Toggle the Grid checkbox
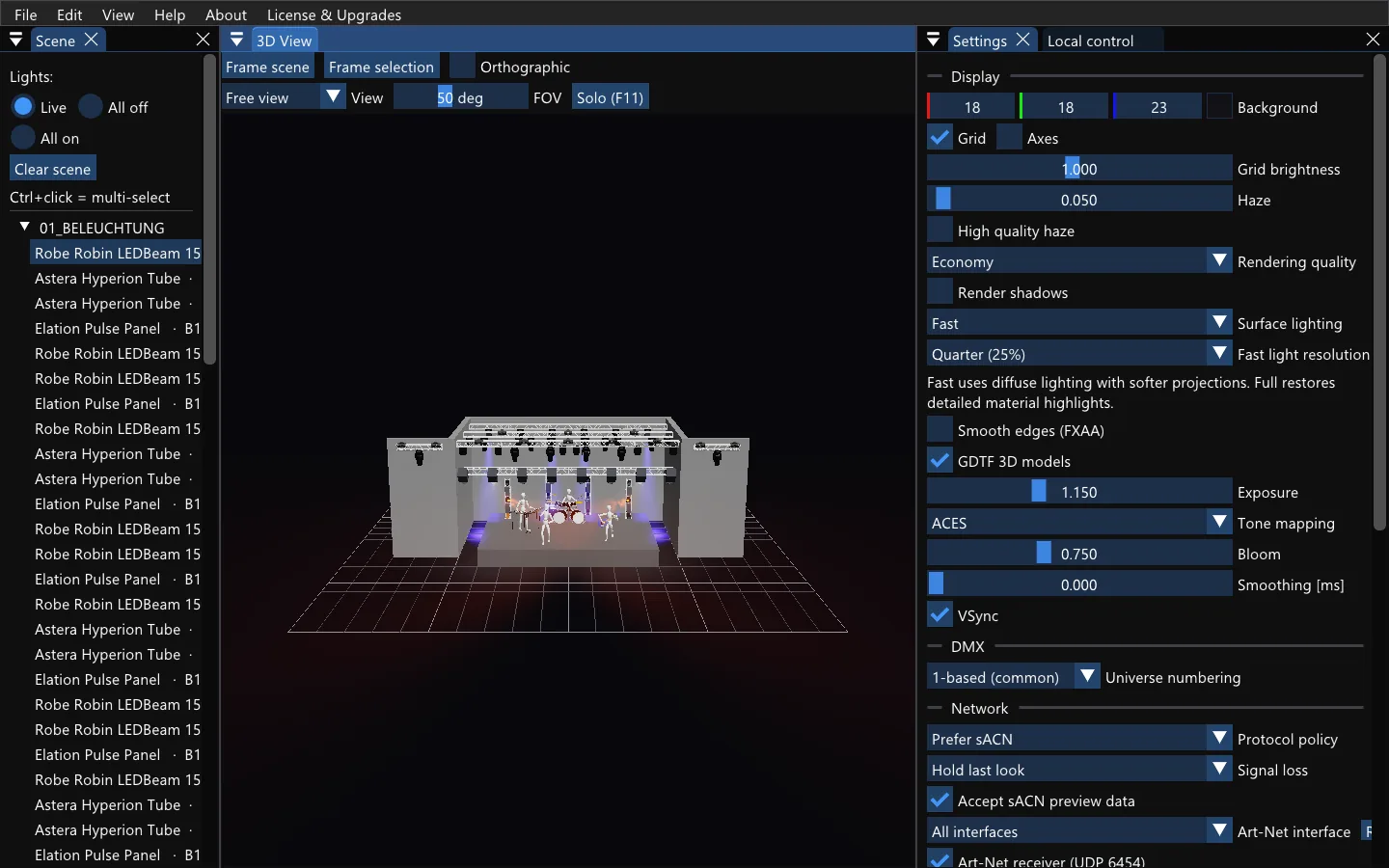Screen dimensions: 1389x868 coord(940,138)
